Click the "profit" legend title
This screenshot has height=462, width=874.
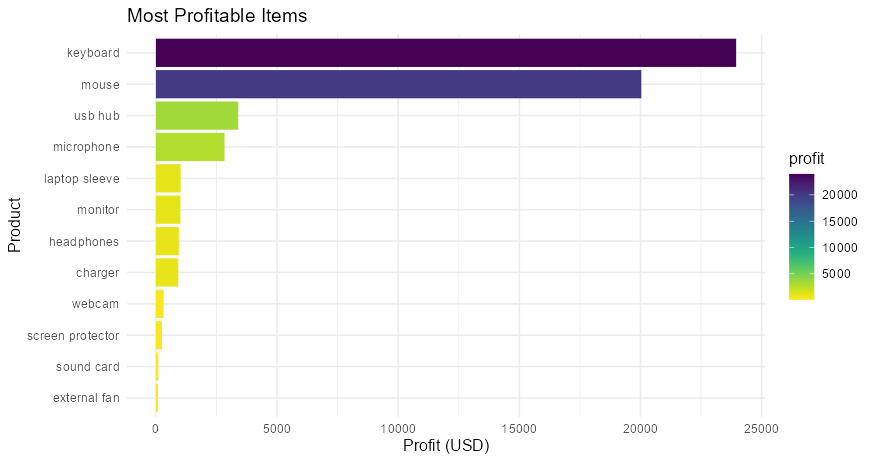[x=806, y=160]
